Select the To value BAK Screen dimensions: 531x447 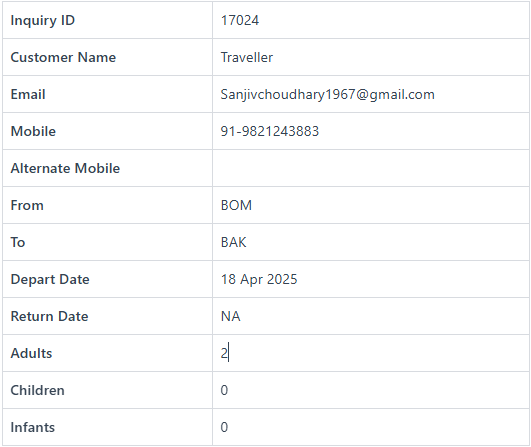pos(233,242)
